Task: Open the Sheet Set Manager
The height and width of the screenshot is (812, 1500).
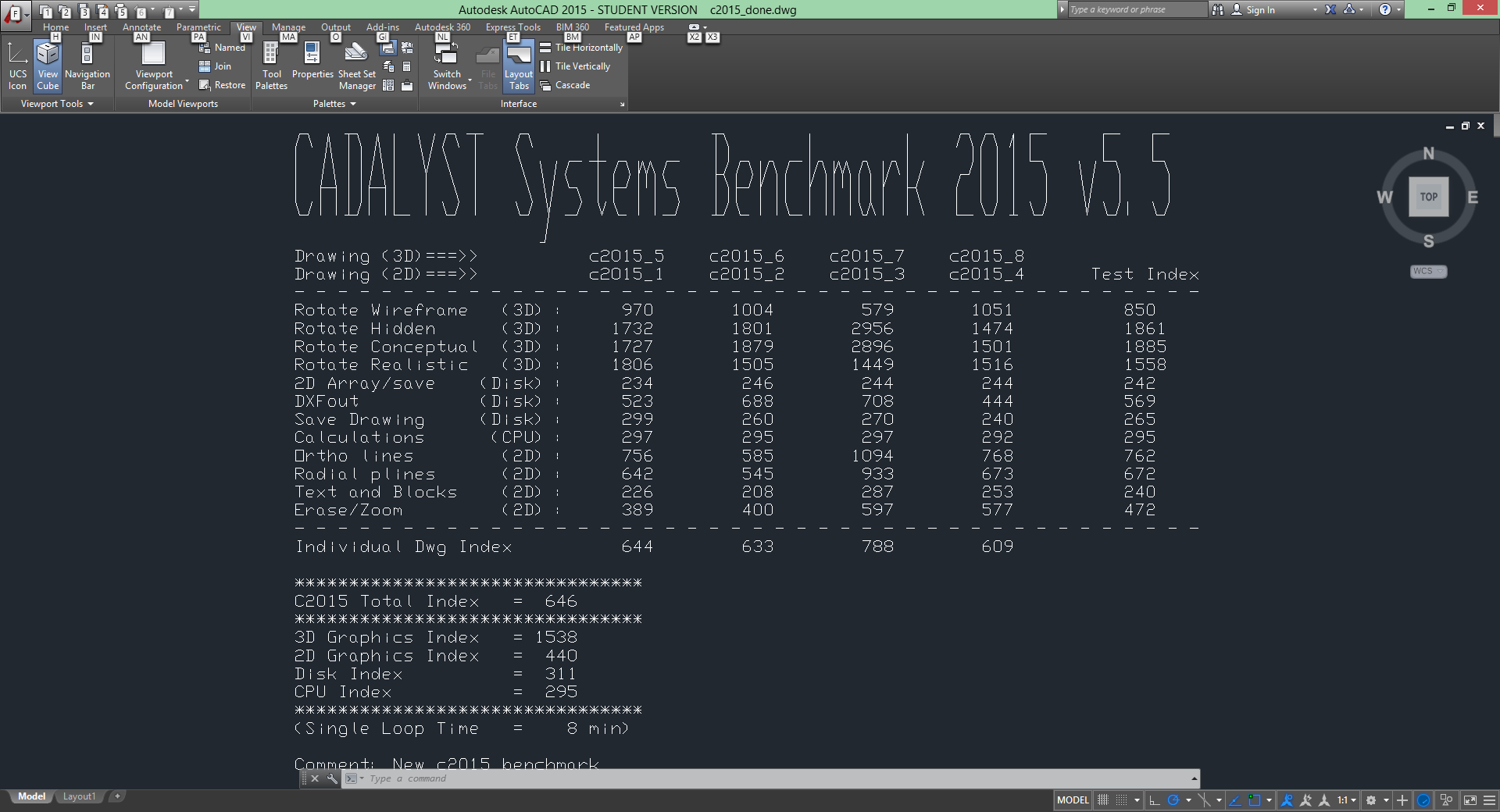Action: pos(356,66)
